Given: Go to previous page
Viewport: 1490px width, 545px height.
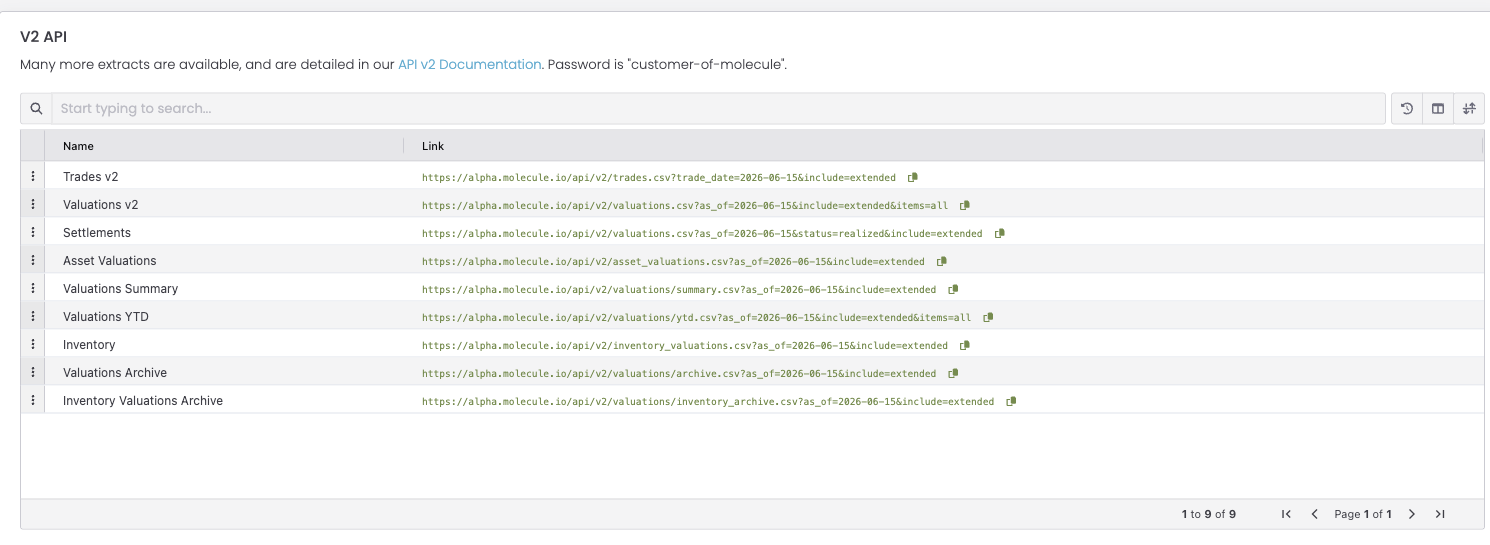Looking at the screenshot, I should (x=1315, y=514).
